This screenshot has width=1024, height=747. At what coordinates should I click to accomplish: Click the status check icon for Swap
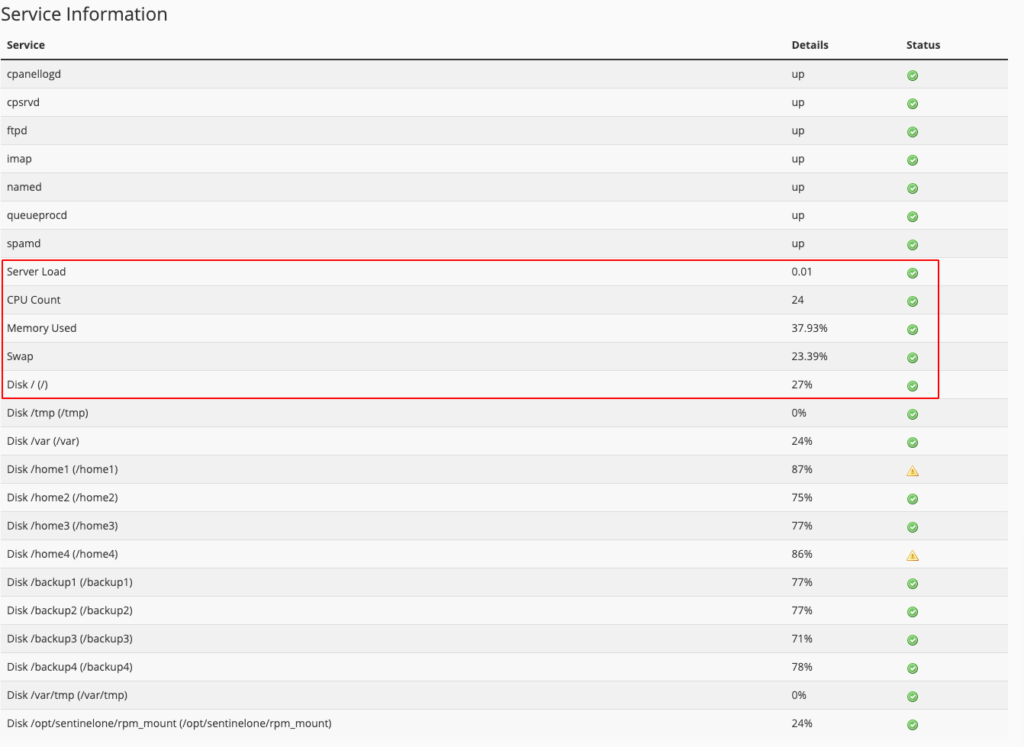[x=912, y=358]
